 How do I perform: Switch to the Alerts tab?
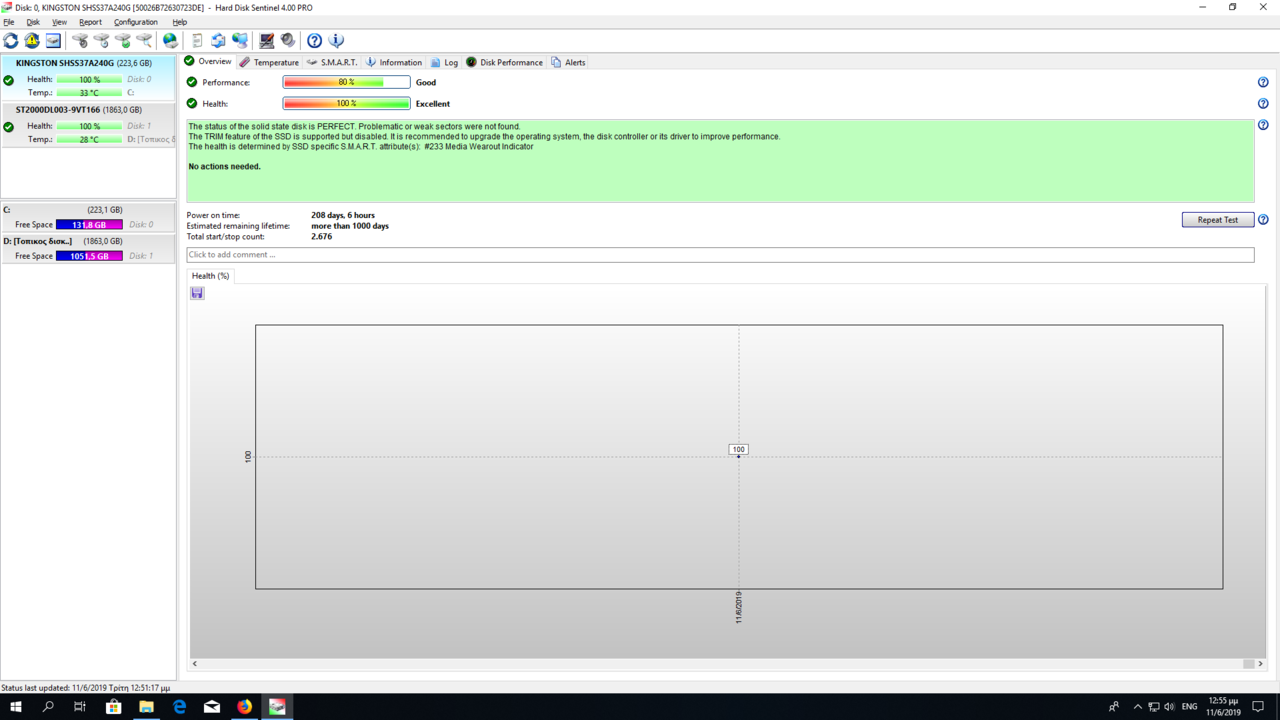click(x=568, y=62)
